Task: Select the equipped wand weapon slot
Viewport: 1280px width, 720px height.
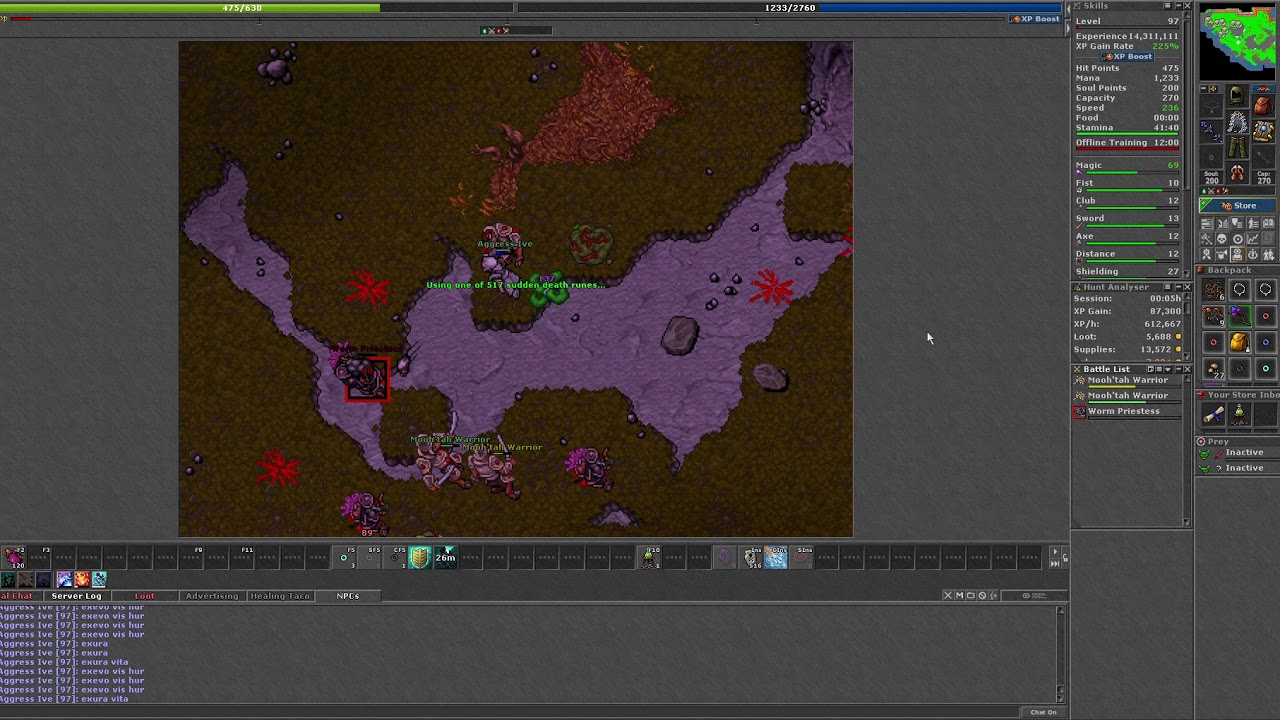Action: (x=1212, y=130)
